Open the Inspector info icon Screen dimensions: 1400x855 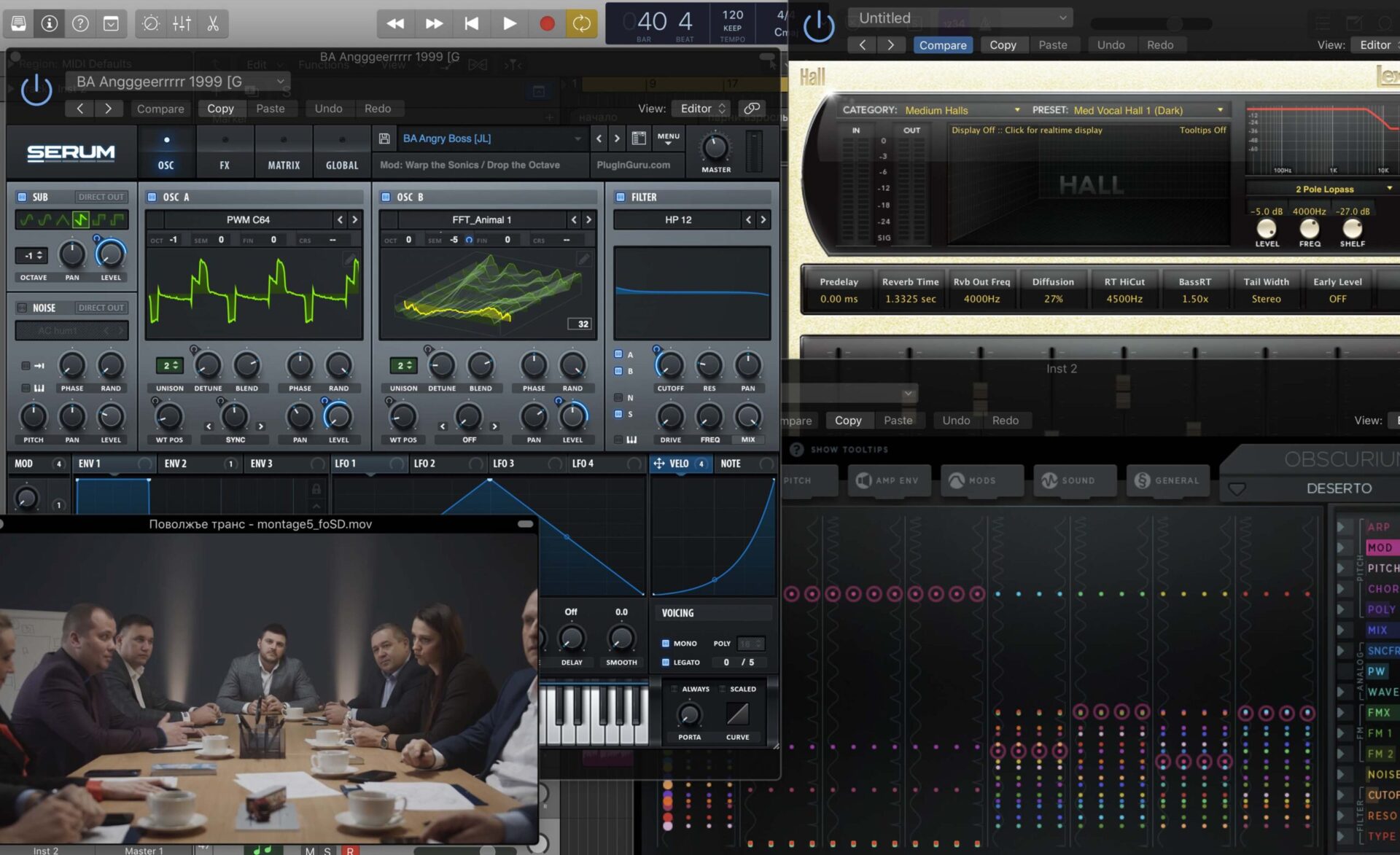50,23
